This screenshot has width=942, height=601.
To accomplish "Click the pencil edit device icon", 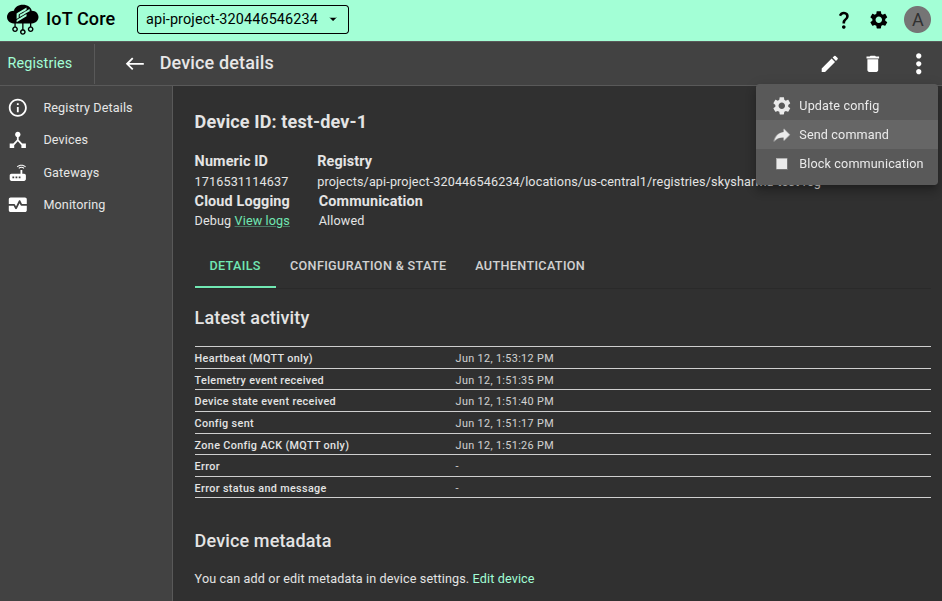I will pos(829,64).
